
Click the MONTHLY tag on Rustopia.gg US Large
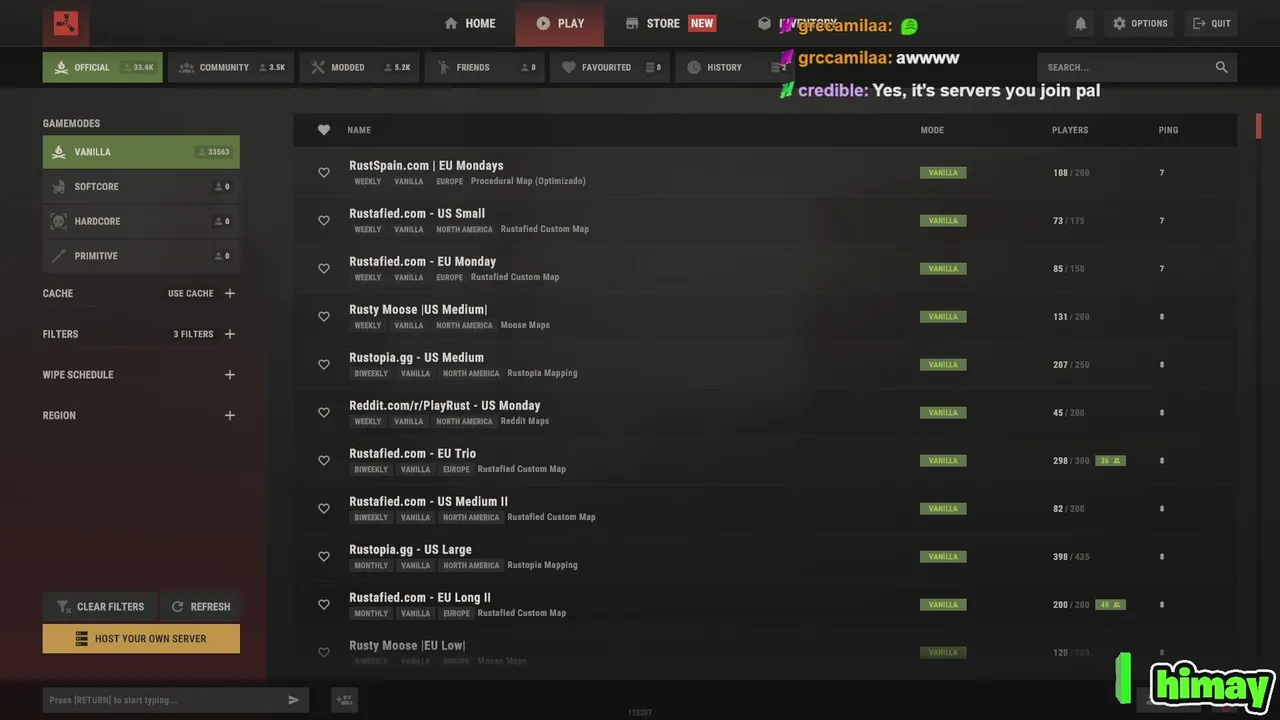(371, 565)
